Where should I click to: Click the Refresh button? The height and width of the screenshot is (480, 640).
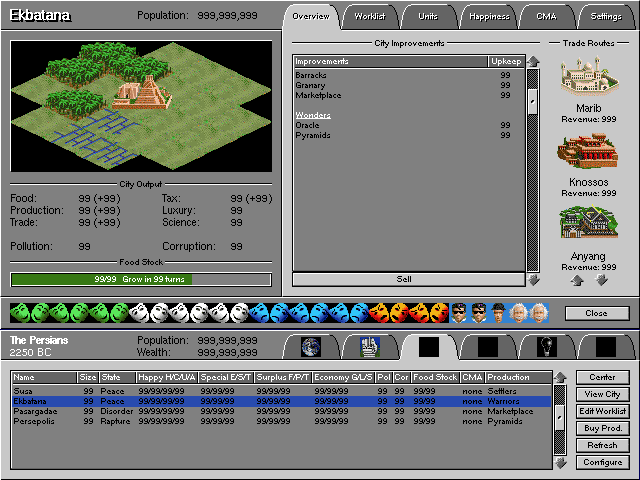click(602, 445)
